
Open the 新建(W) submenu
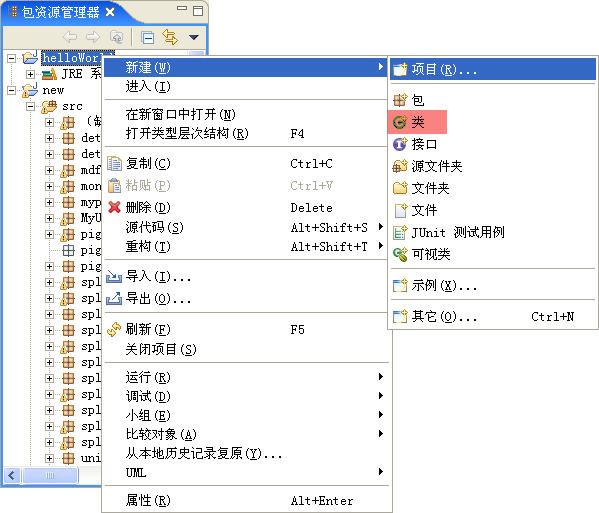246,68
